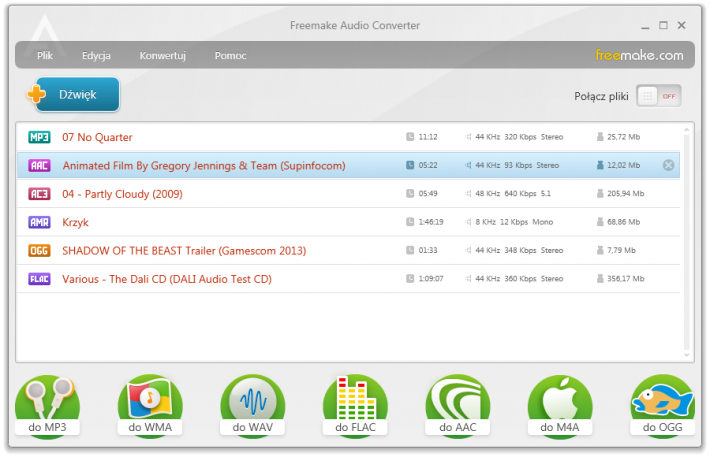The width and height of the screenshot is (710, 457).
Task: Open the Konwertuj menu
Action: point(163,56)
